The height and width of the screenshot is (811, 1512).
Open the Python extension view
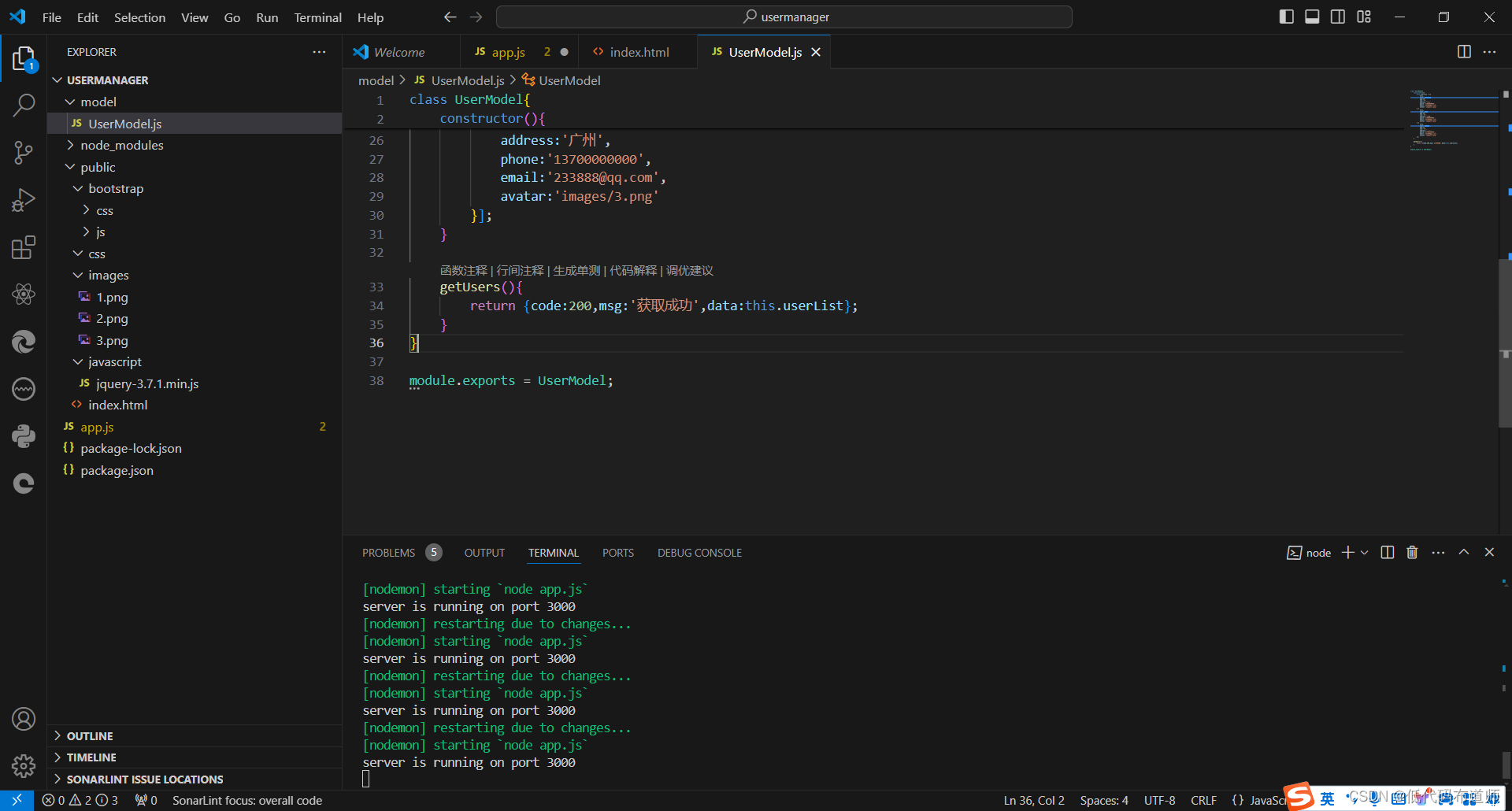tap(24, 436)
